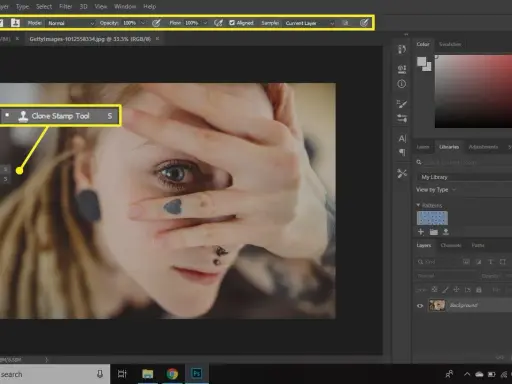Filter layers by type layer T icon

[490, 262]
